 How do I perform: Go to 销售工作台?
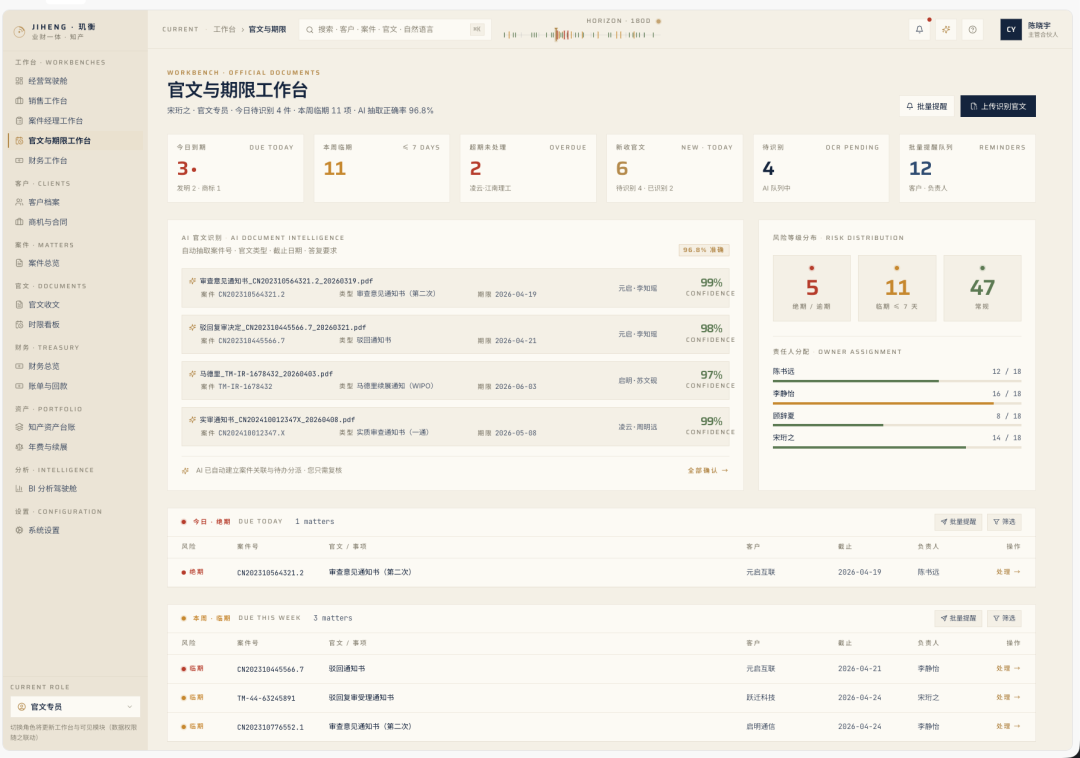[x=74, y=101]
